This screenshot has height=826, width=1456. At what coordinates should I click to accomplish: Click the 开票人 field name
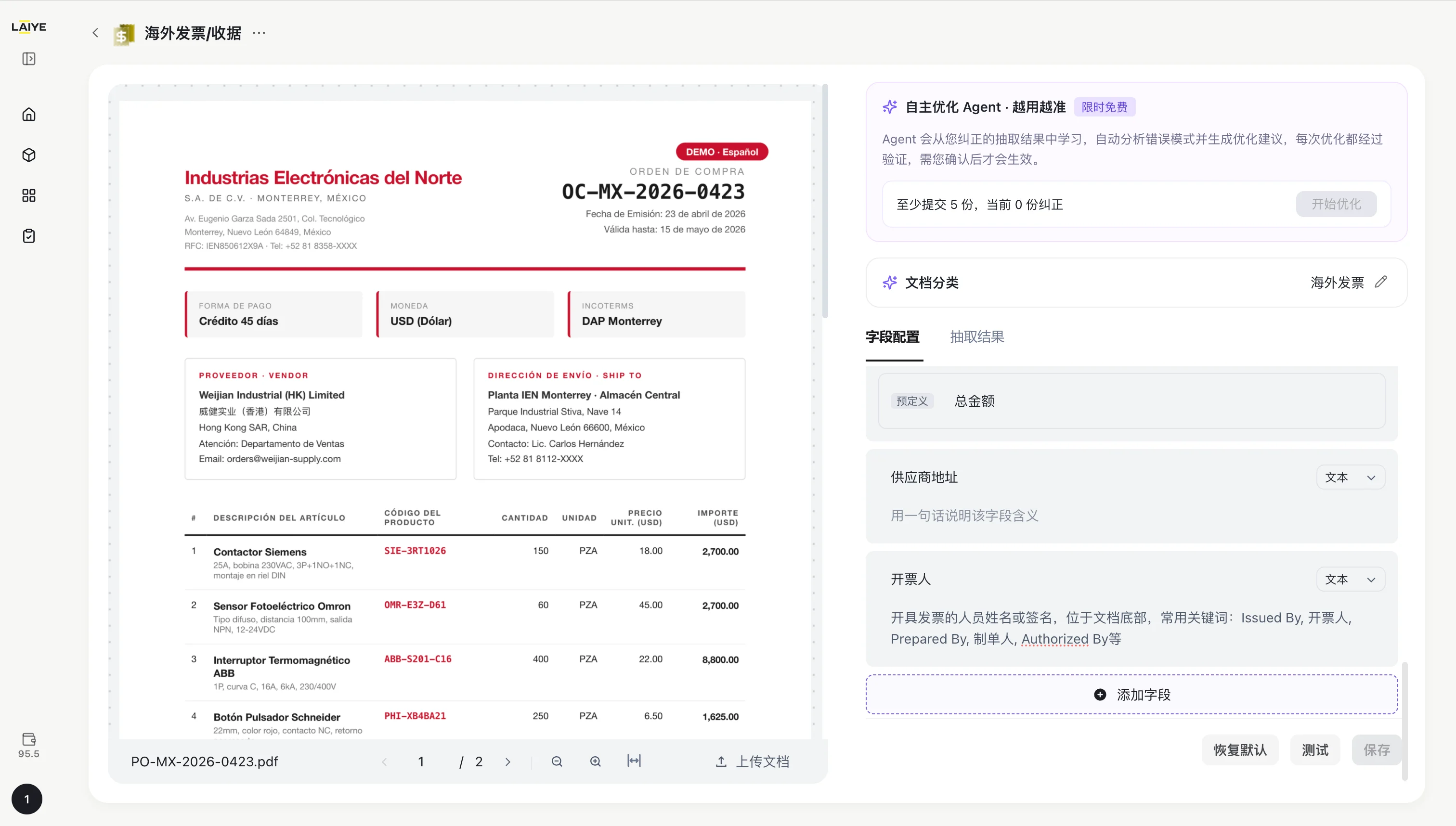910,579
